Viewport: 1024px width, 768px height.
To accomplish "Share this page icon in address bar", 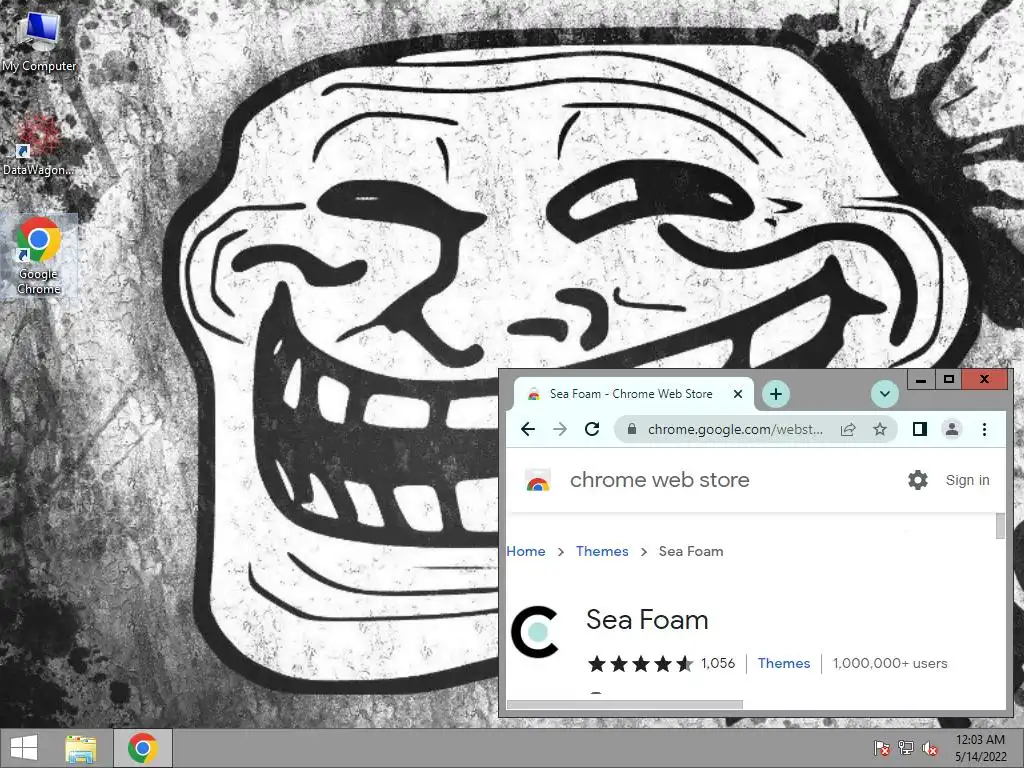I will pos(848,429).
